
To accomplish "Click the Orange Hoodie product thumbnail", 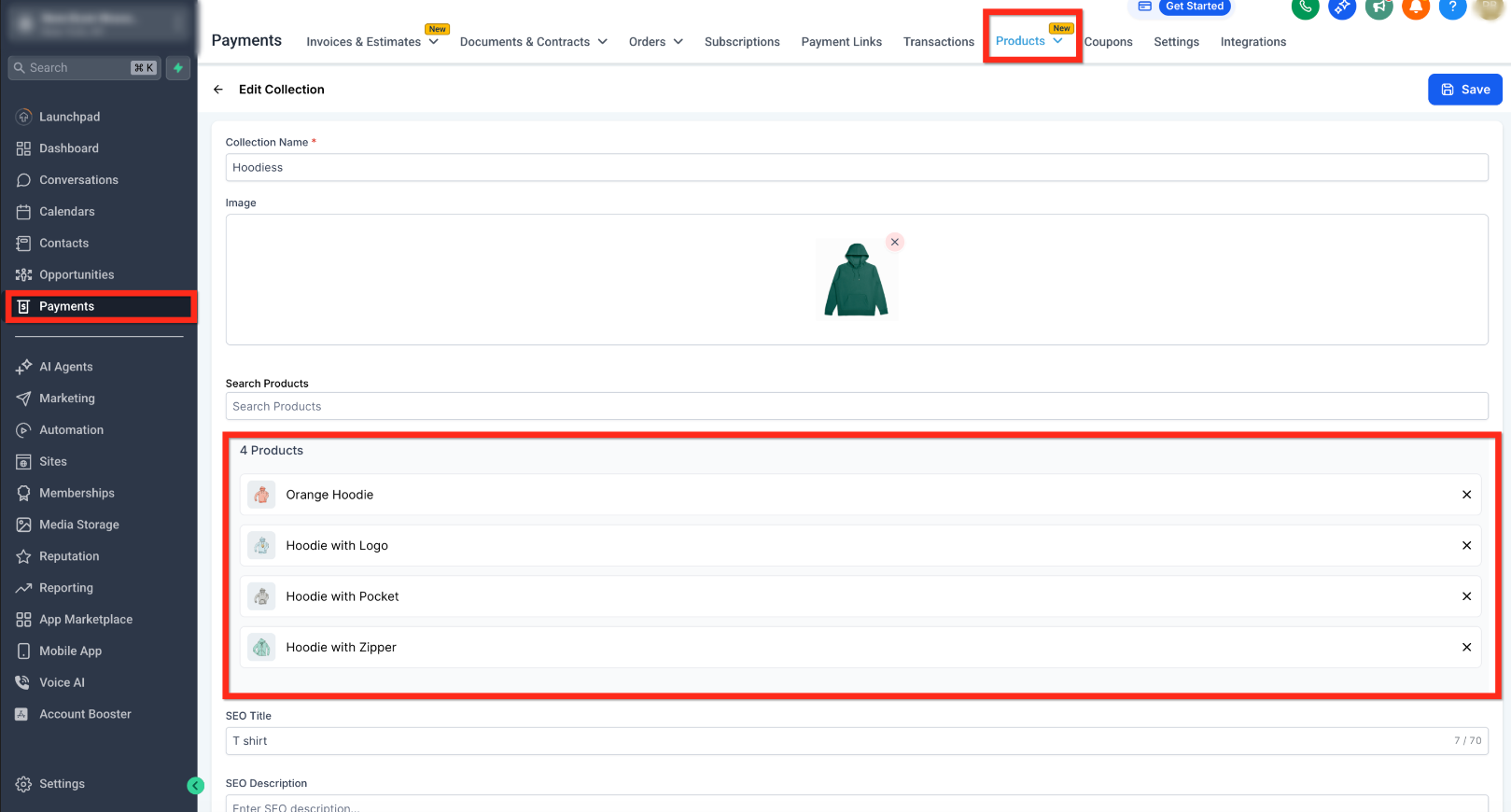I will coord(262,495).
